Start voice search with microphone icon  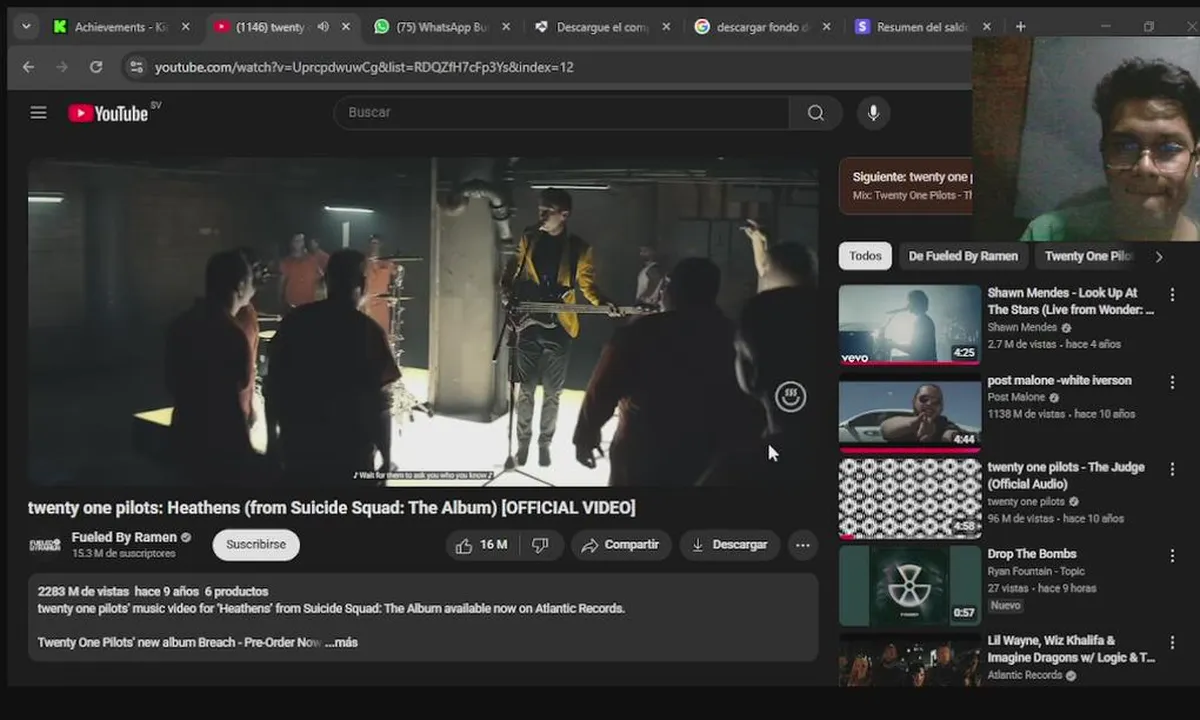(x=873, y=113)
